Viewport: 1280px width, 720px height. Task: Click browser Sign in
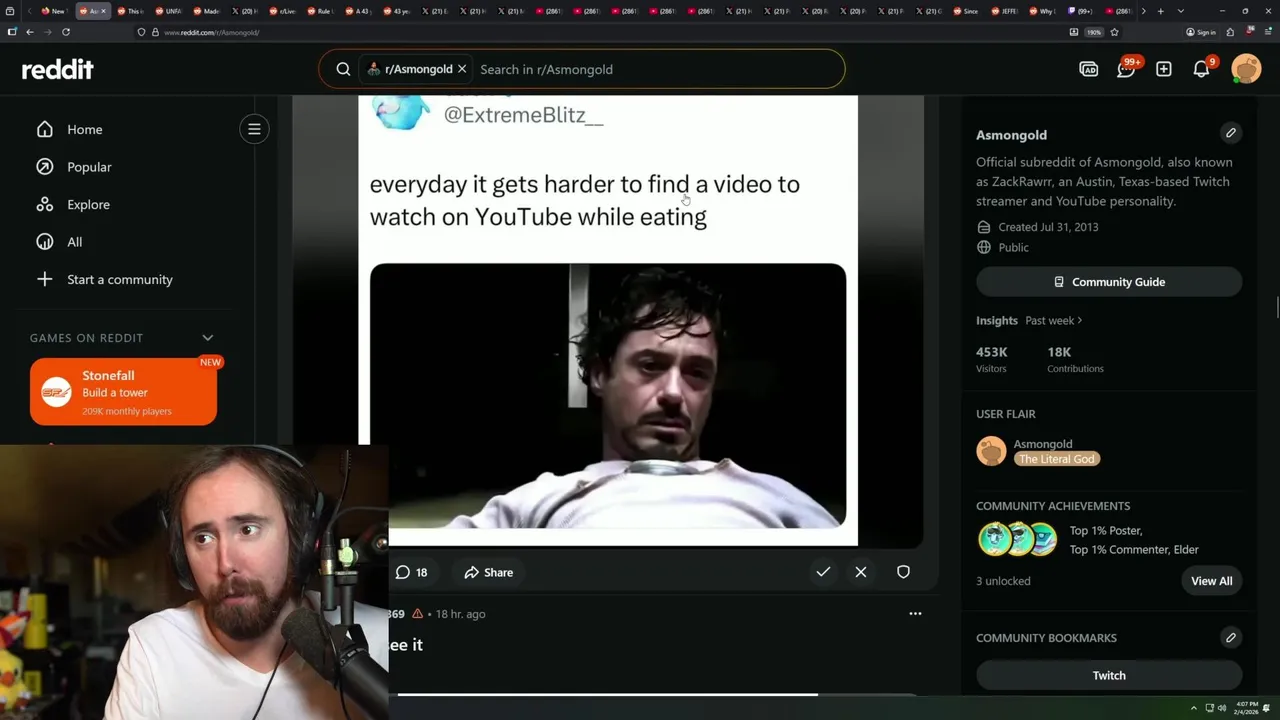click(x=1201, y=32)
